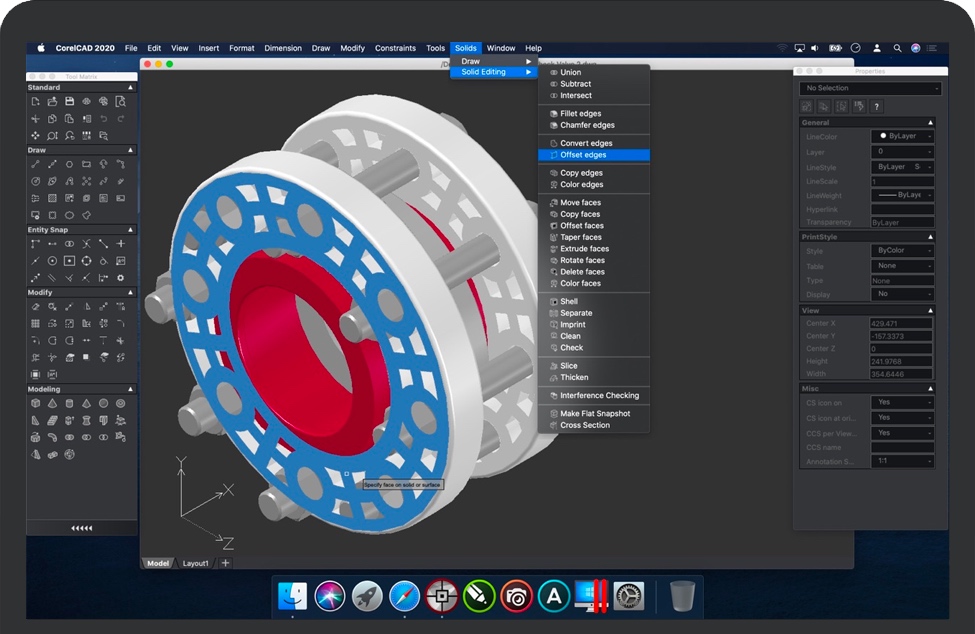Open the Modify menu in menu bar
Screen dimensions: 975x634
(352, 48)
